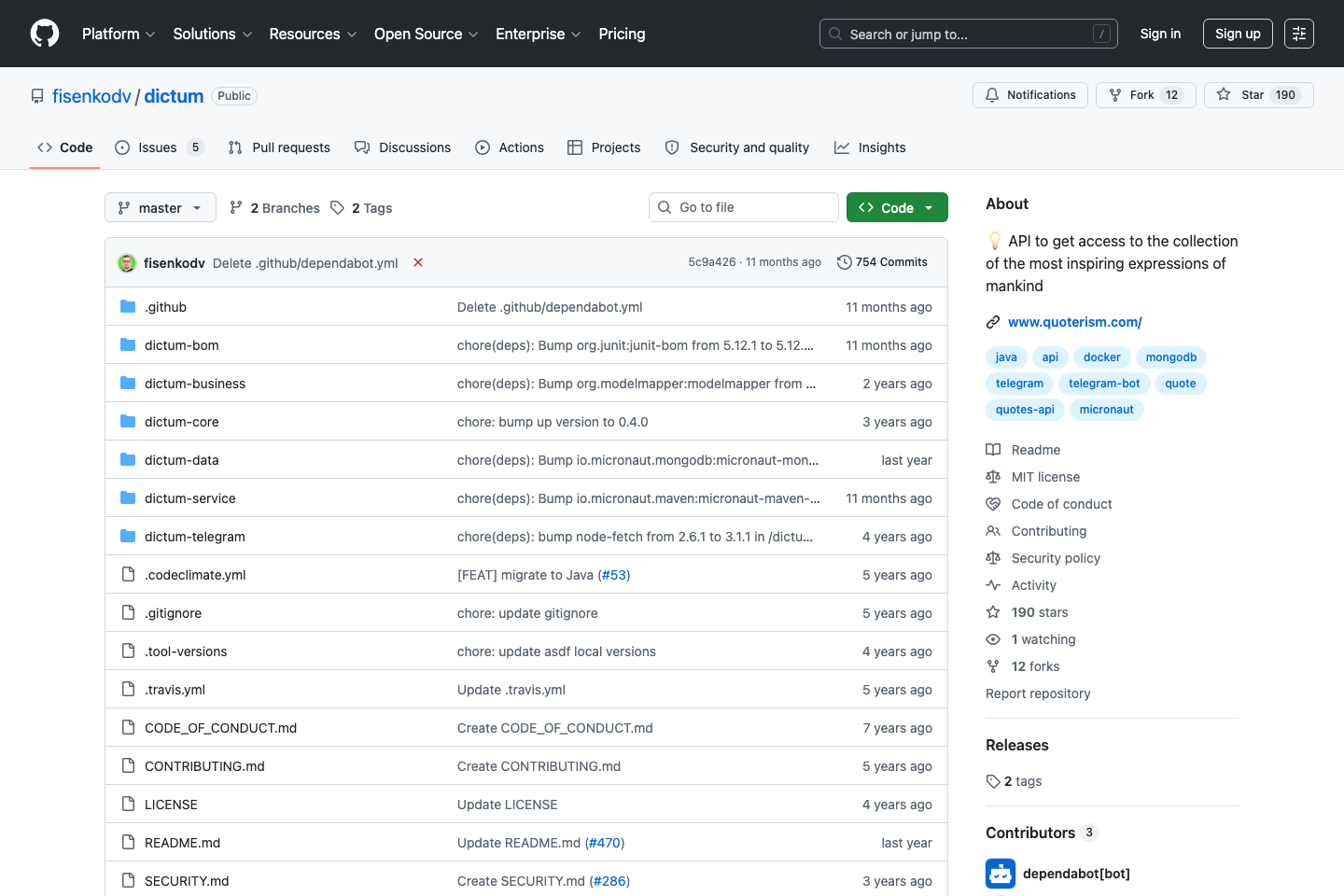Image resolution: width=1344 pixels, height=896 pixels.
Task: Click the GitHub logo icon
Action: pos(45,34)
